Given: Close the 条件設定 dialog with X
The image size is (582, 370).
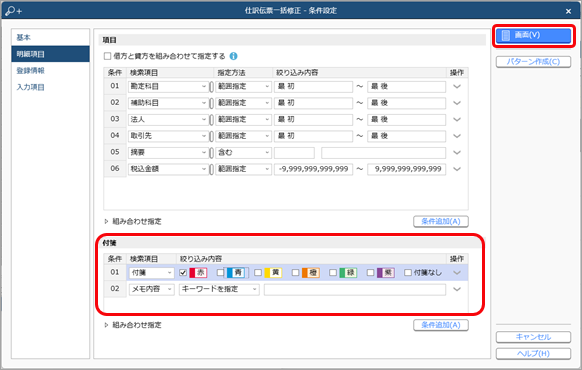Looking at the screenshot, I should pos(568,11).
